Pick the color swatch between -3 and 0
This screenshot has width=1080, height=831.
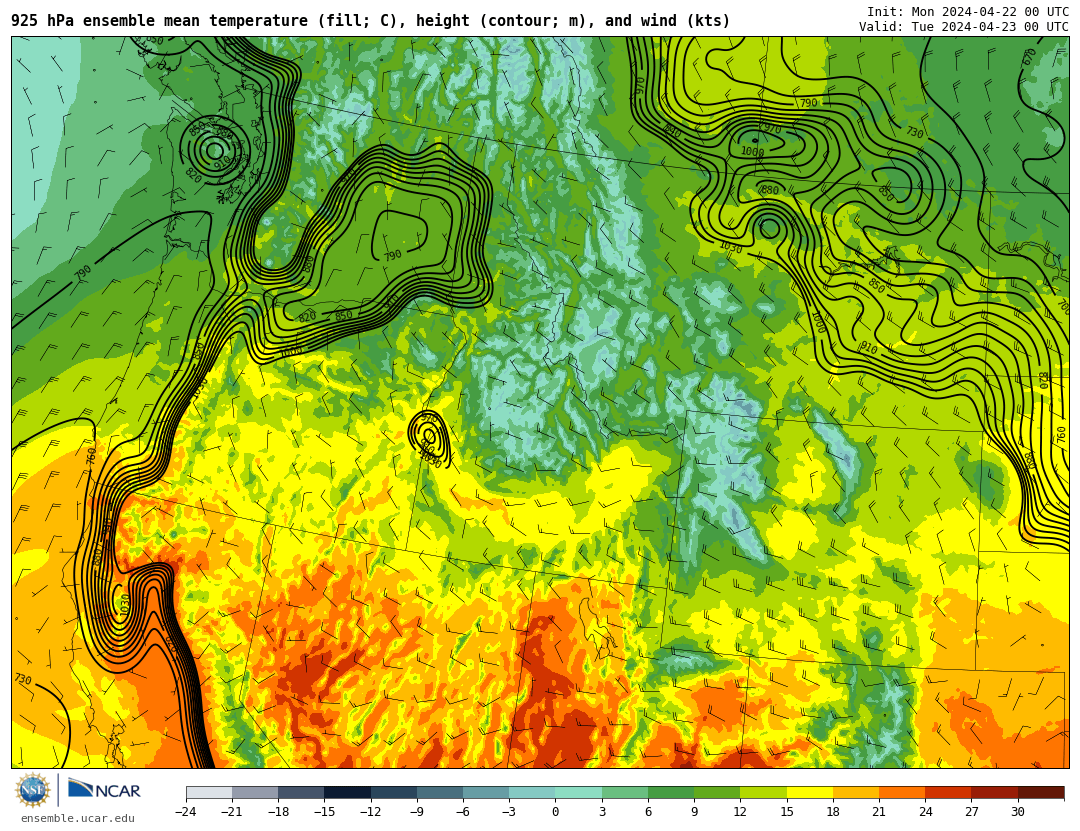point(532,792)
